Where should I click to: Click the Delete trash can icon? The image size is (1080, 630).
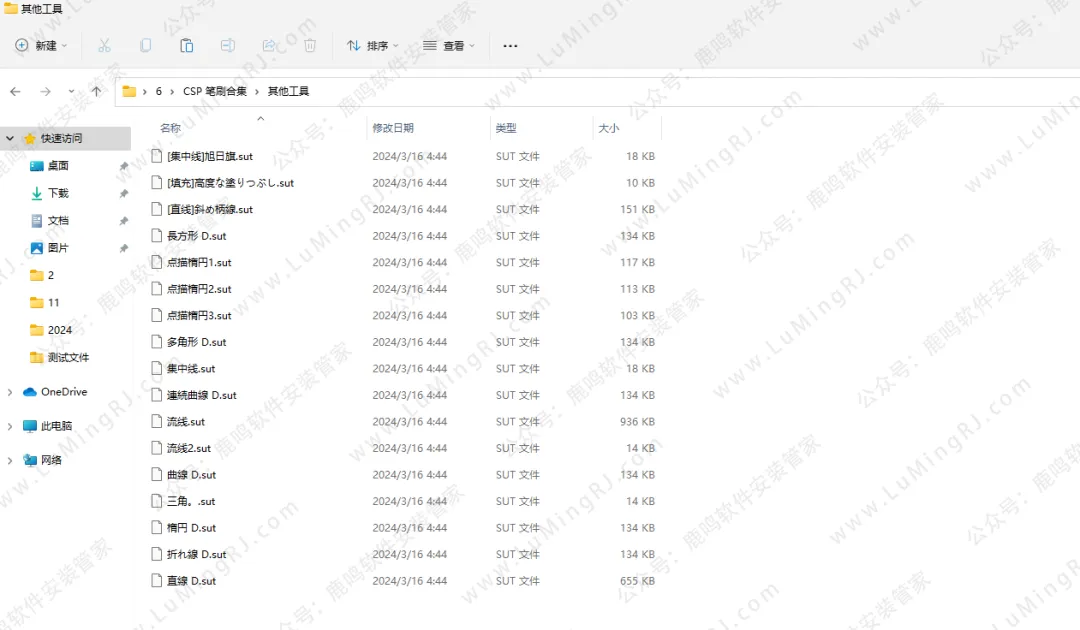(310, 46)
